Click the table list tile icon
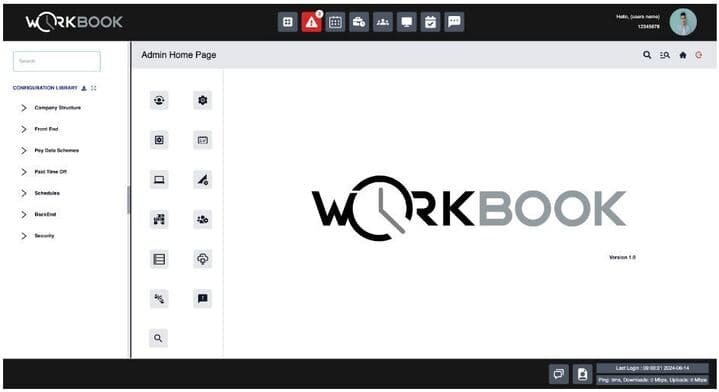 click(x=159, y=259)
